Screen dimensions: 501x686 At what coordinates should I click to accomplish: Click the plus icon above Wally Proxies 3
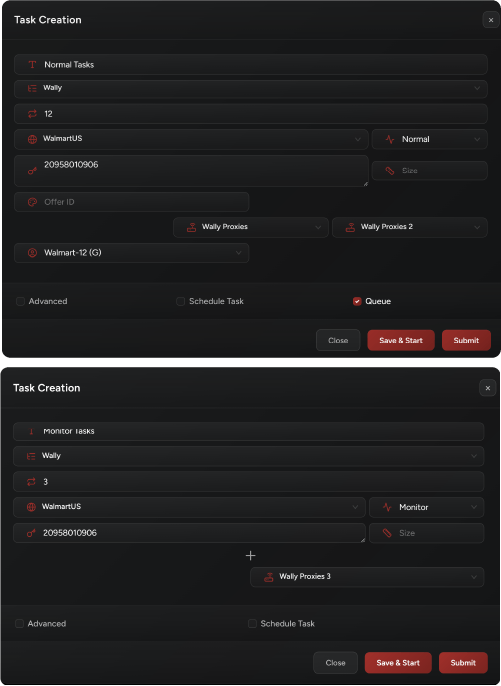250,556
